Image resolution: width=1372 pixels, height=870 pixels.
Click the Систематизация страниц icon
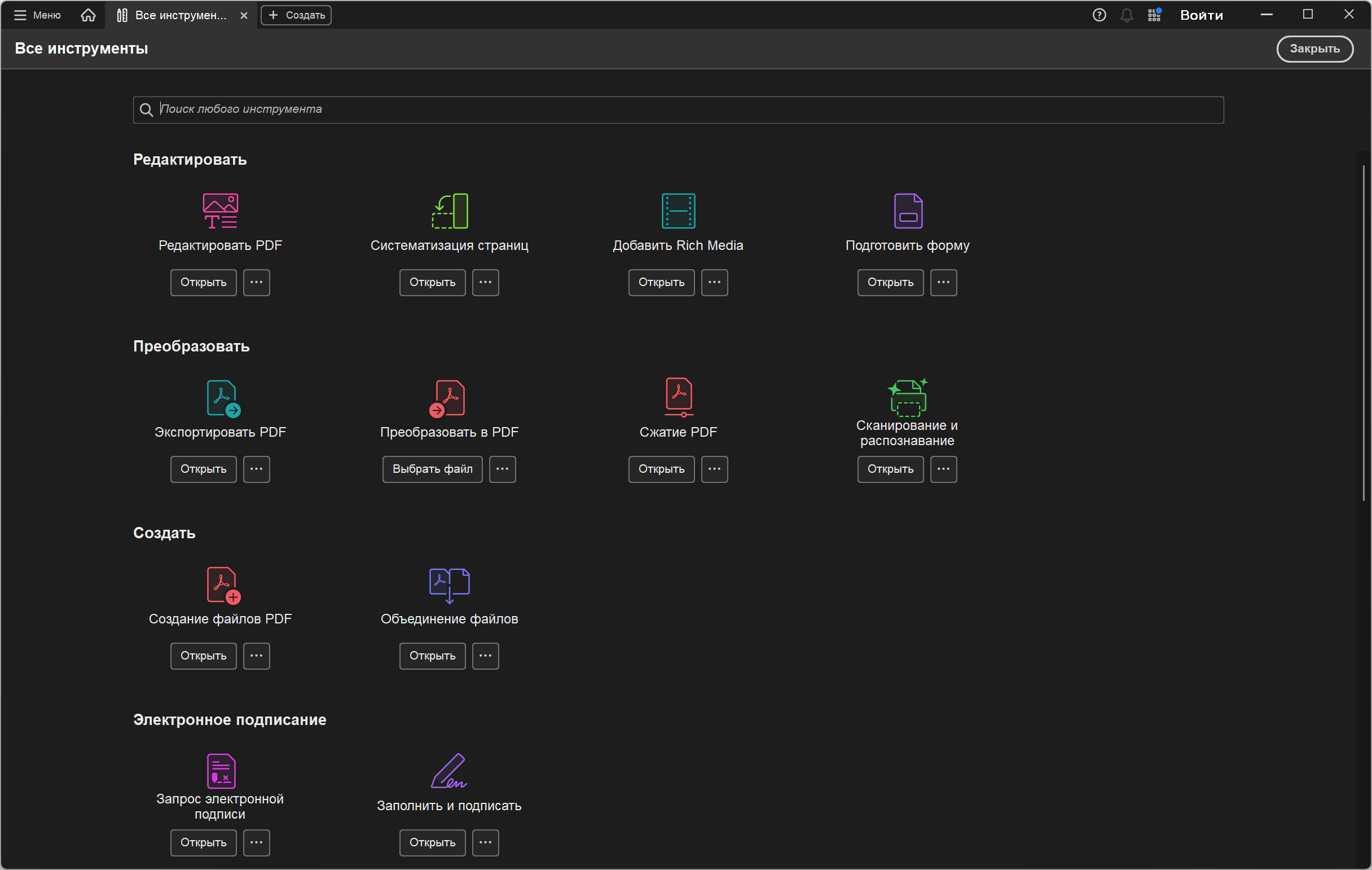pyautogui.click(x=450, y=211)
